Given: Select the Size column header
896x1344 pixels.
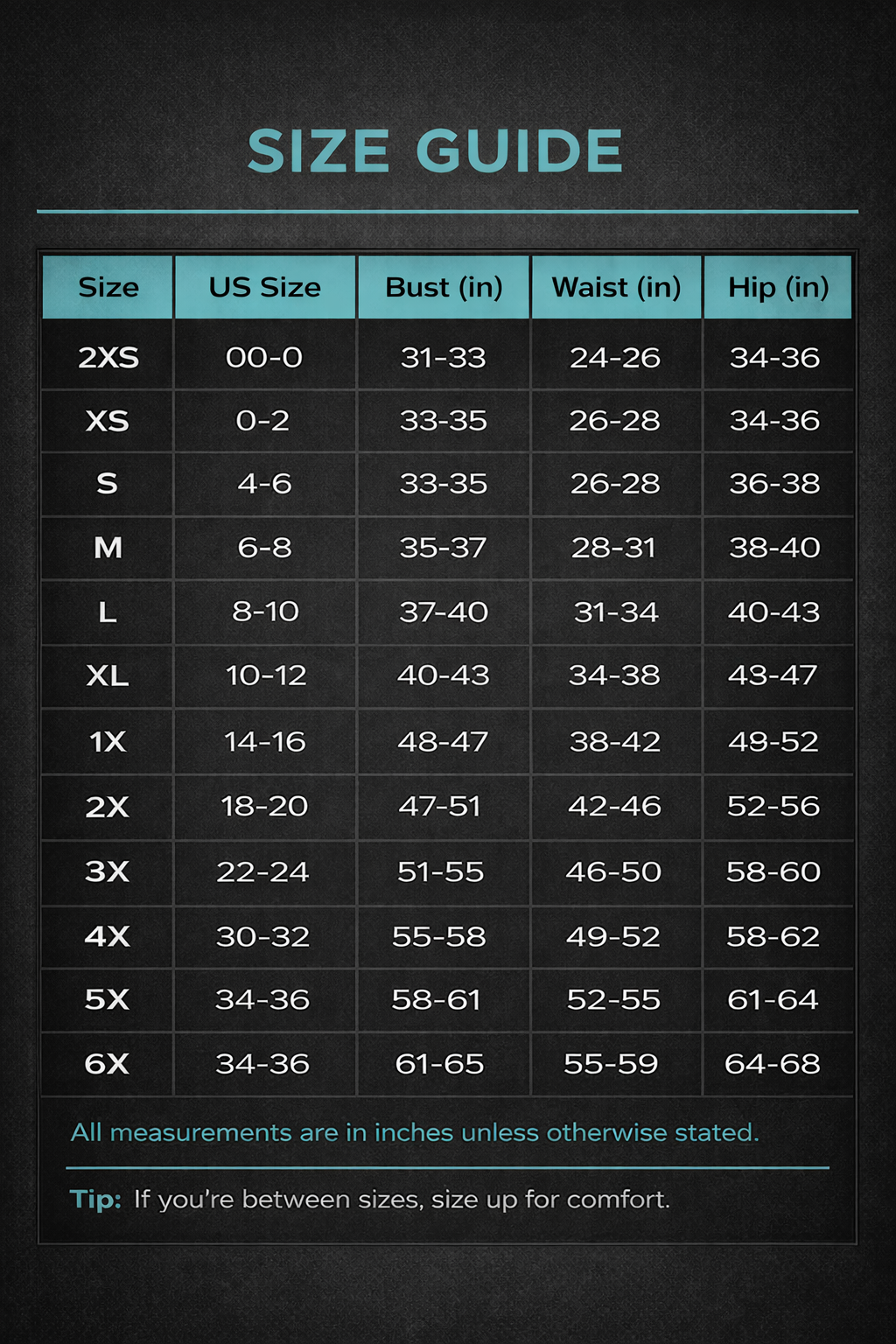Looking at the screenshot, I should pyautogui.click(x=108, y=287).
